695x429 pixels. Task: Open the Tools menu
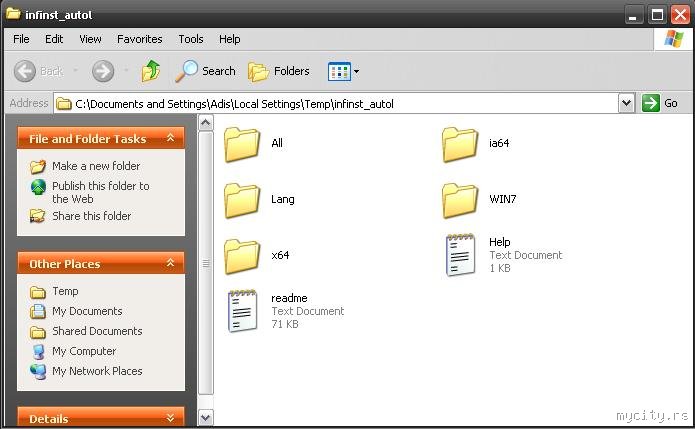191,39
